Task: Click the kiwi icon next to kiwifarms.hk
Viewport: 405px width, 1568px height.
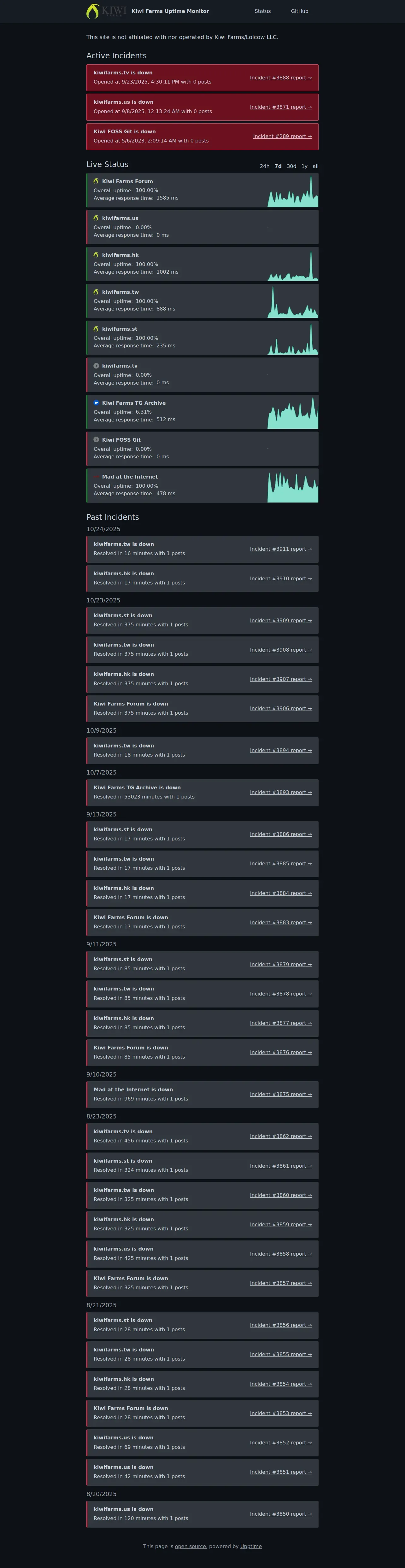Action: click(96, 255)
